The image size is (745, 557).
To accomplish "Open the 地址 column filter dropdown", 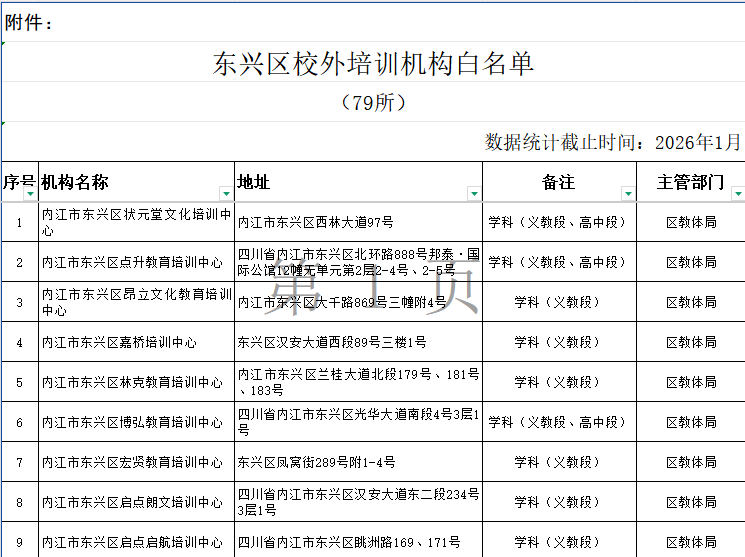I will pyautogui.click(x=474, y=193).
